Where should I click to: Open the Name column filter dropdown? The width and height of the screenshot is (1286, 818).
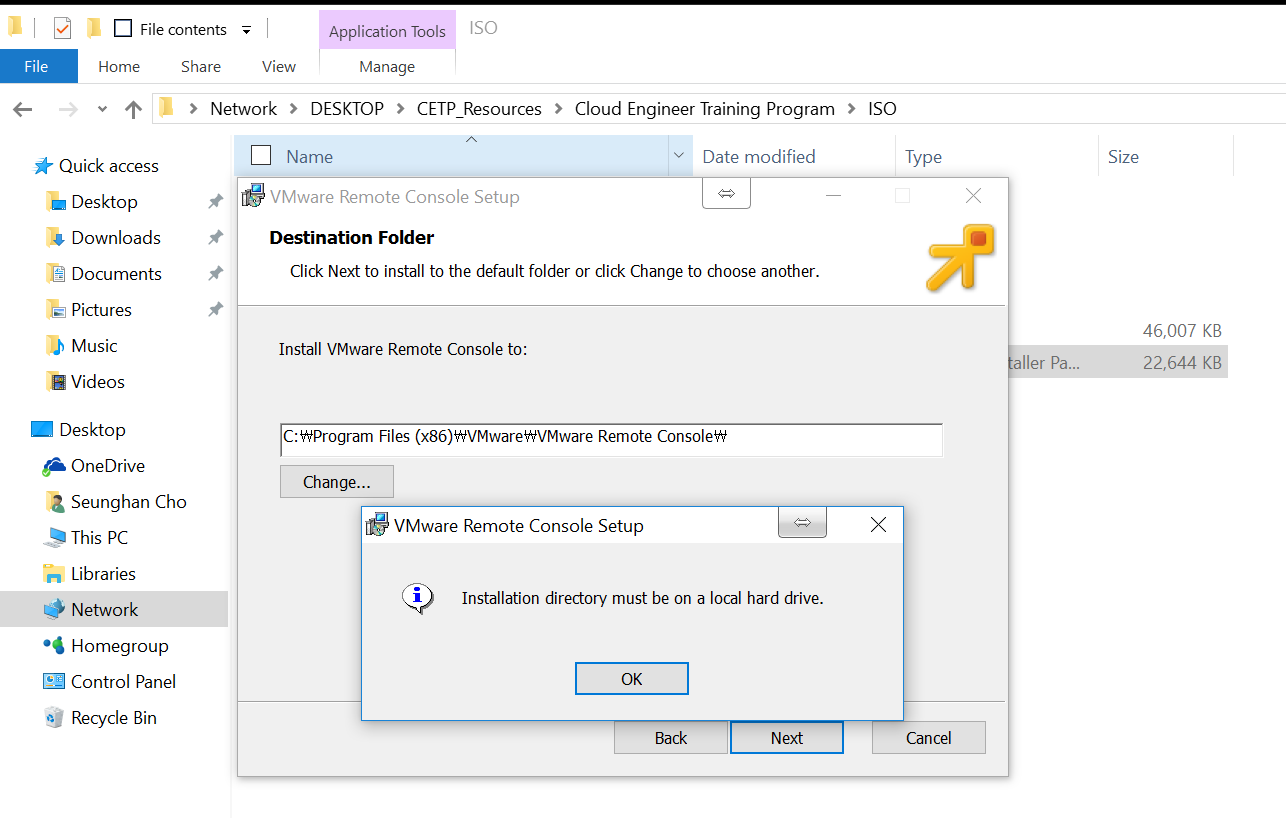click(x=679, y=156)
